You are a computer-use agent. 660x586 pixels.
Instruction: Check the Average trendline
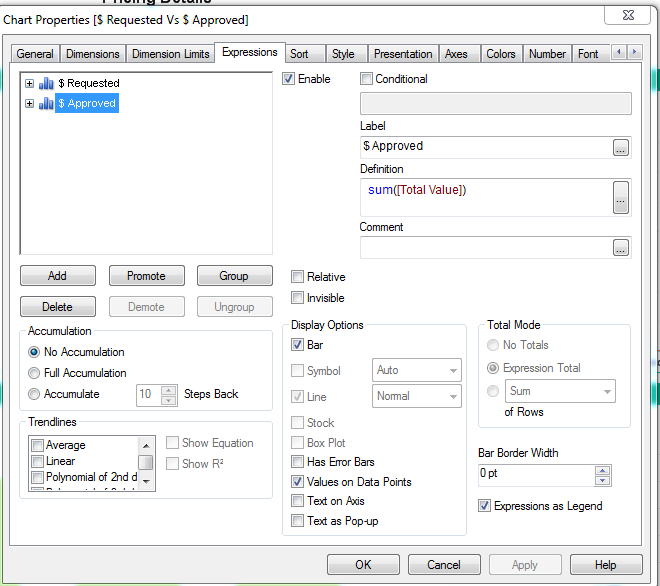tap(37, 445)
